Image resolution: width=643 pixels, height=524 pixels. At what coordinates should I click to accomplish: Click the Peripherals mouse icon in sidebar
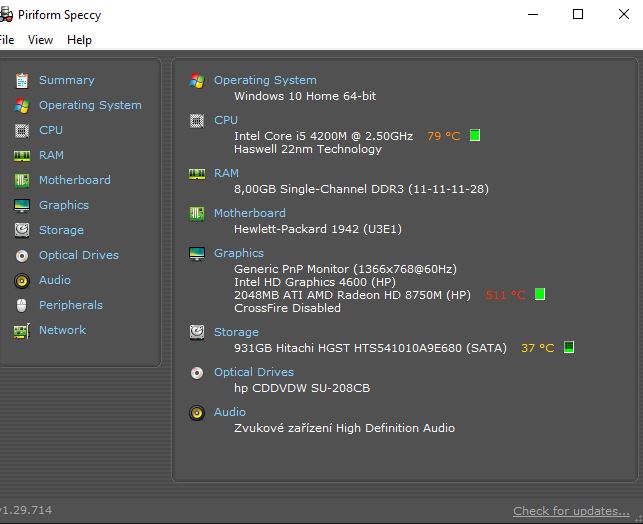(x=22, y=305)
